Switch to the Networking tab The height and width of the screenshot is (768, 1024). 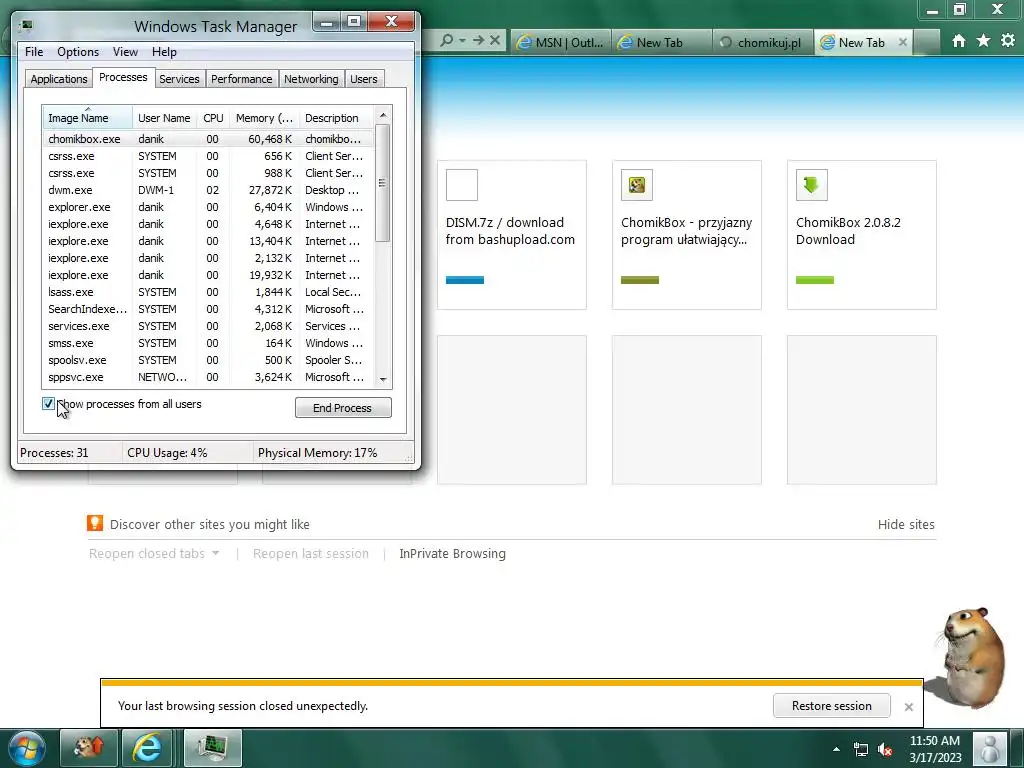(x=311, y=79)
